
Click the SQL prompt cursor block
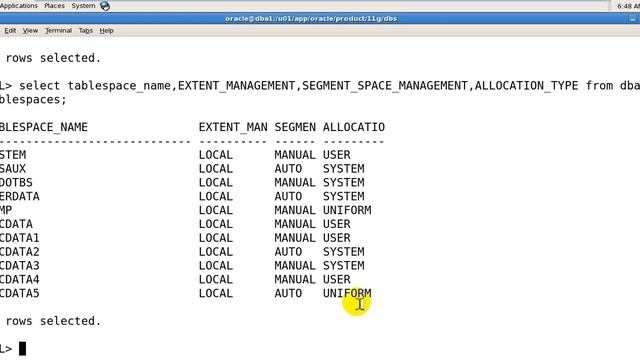point(22,349)
